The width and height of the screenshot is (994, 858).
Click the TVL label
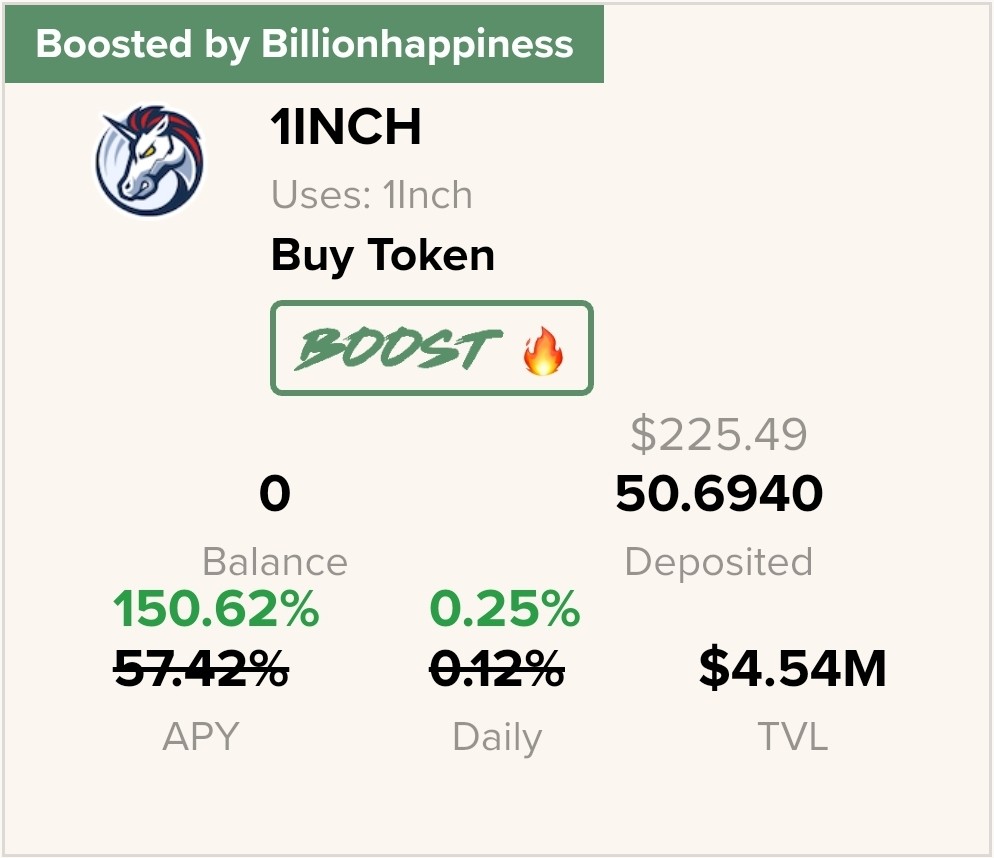pos(793,736)
